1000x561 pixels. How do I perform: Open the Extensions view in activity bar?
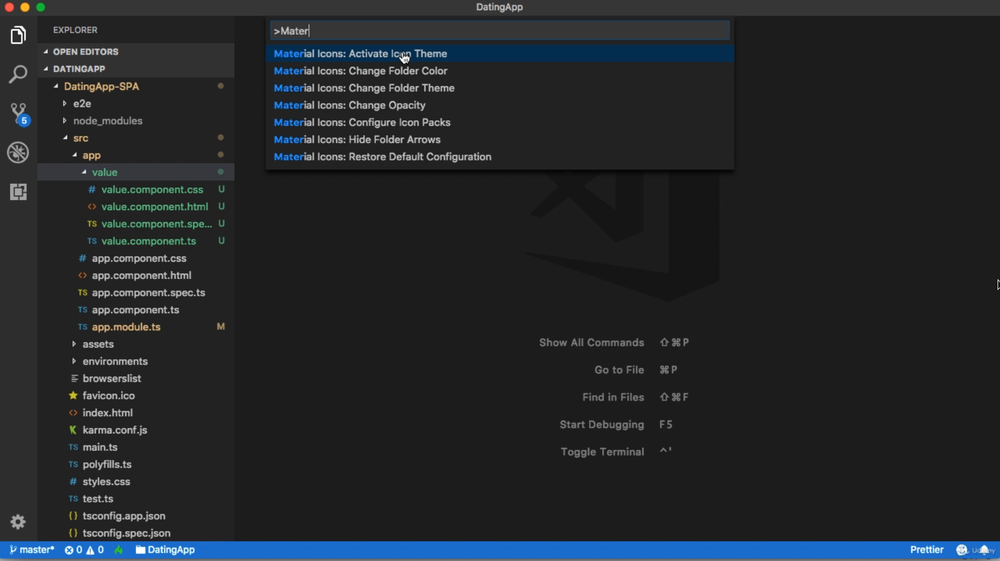[x=18, y=191]
